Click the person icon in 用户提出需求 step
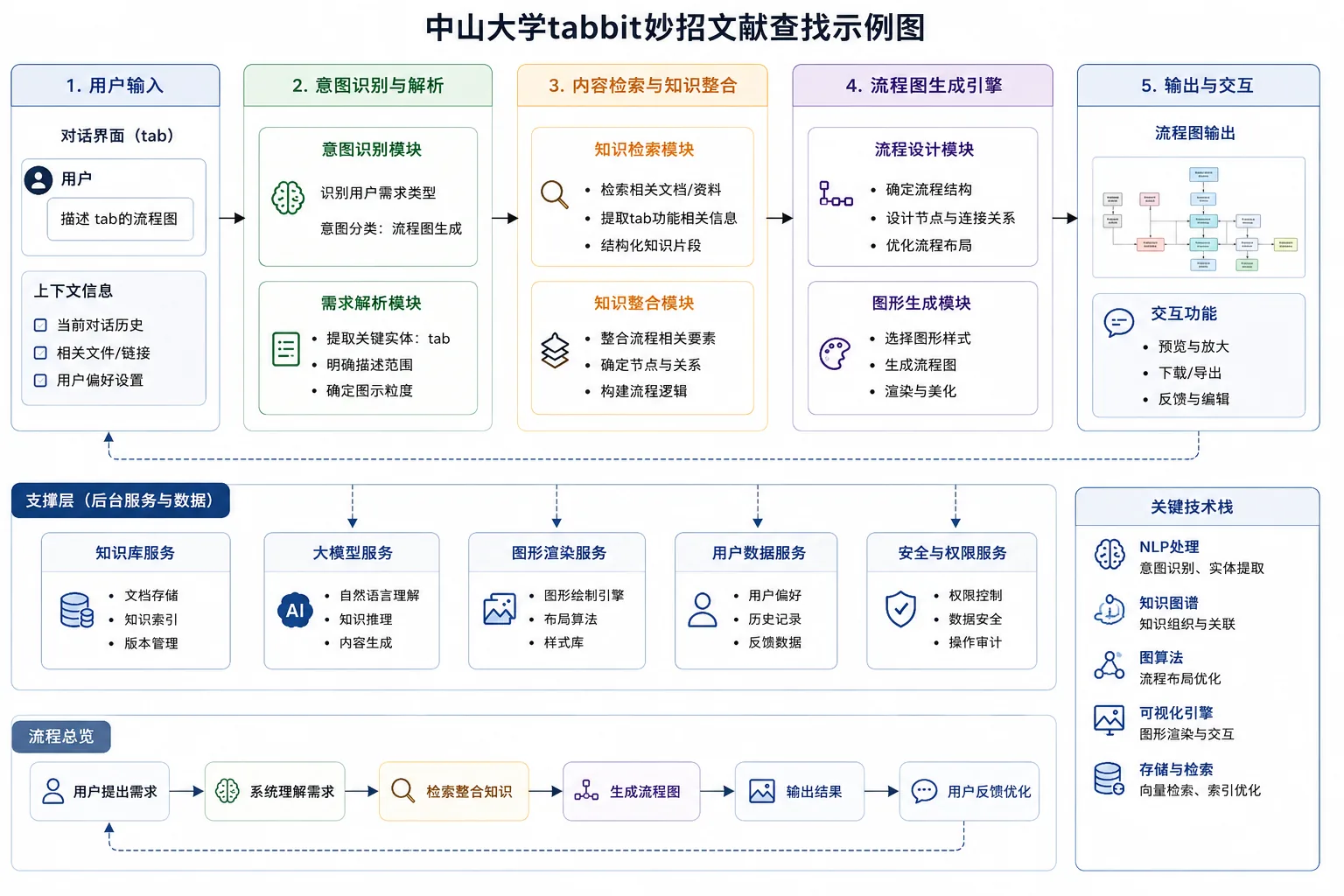Viewport: 1344px width, 896px height. (x=53, y=791)
